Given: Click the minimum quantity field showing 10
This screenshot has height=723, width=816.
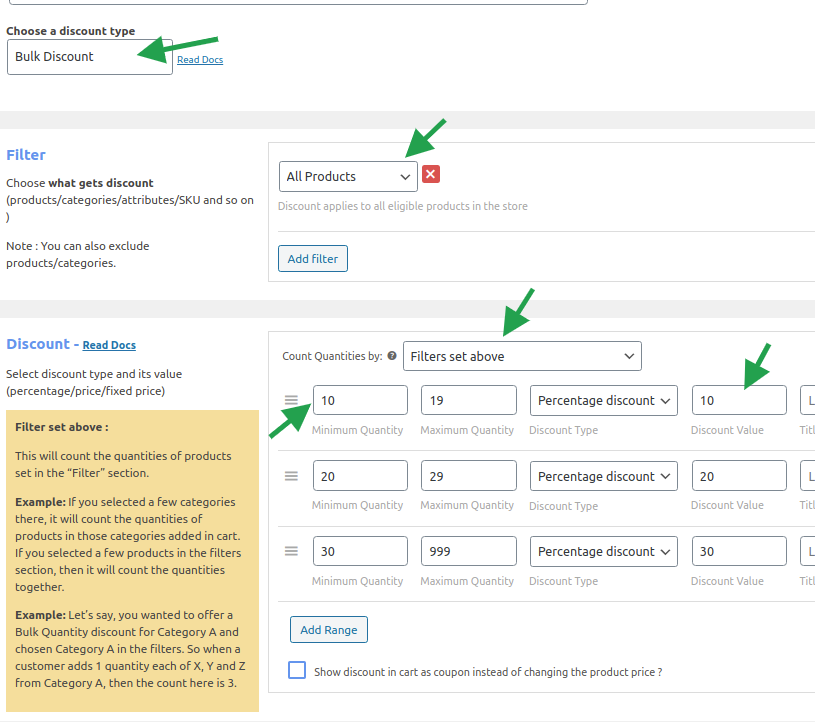Looking at the screenshot, I should (360, 400).
